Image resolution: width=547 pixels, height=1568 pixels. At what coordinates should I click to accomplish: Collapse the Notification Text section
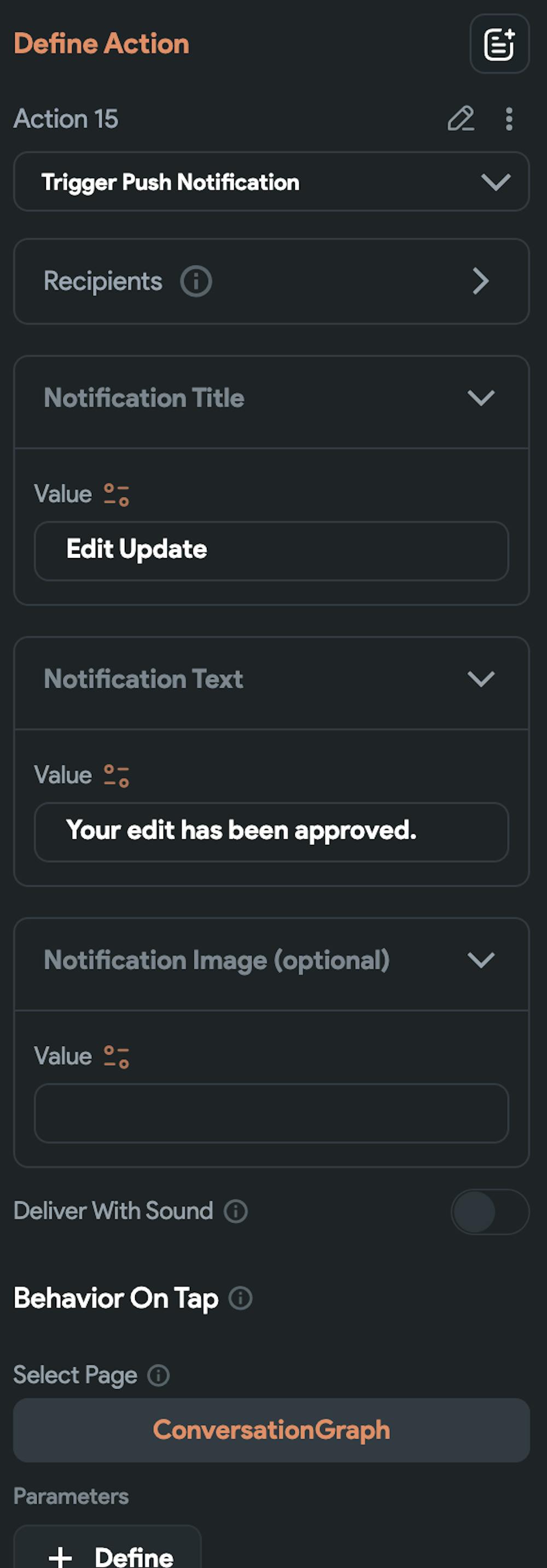coord(481,680)
